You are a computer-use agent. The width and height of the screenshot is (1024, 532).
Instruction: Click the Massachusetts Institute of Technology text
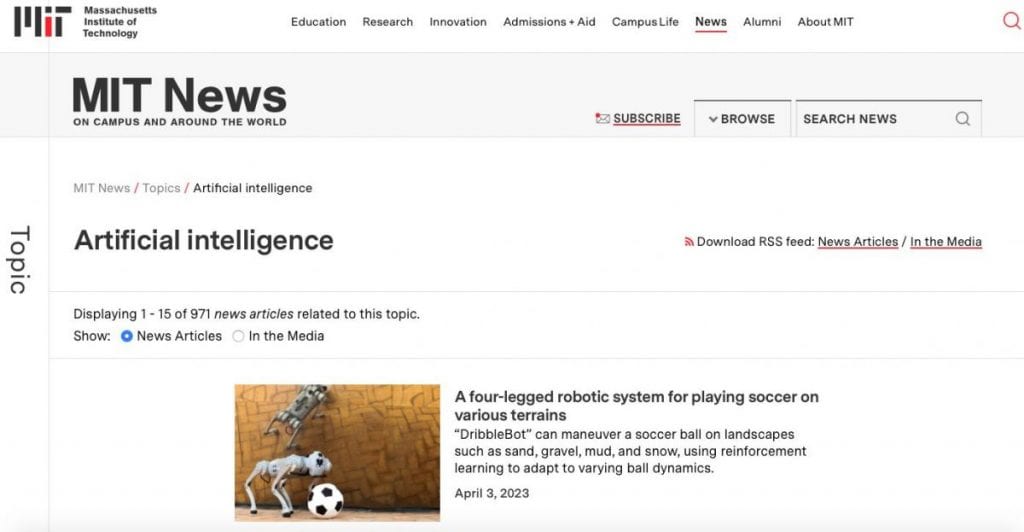pyautogui.click(x=120, y=22)
